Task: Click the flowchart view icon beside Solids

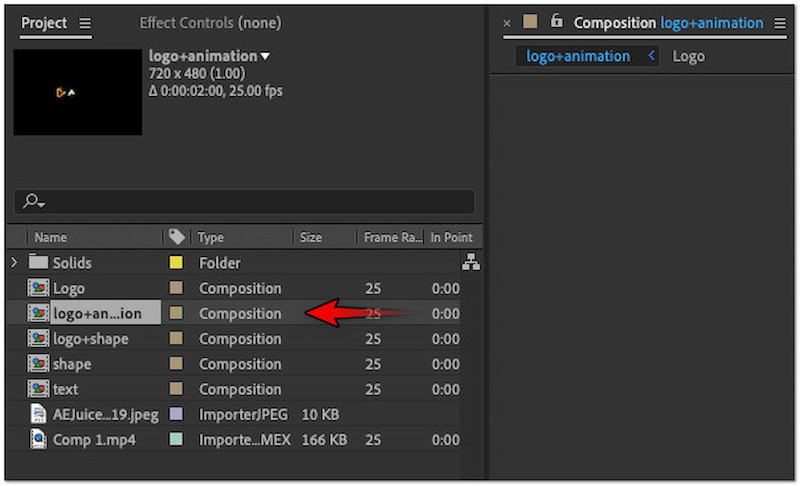Action: point(470,263)
